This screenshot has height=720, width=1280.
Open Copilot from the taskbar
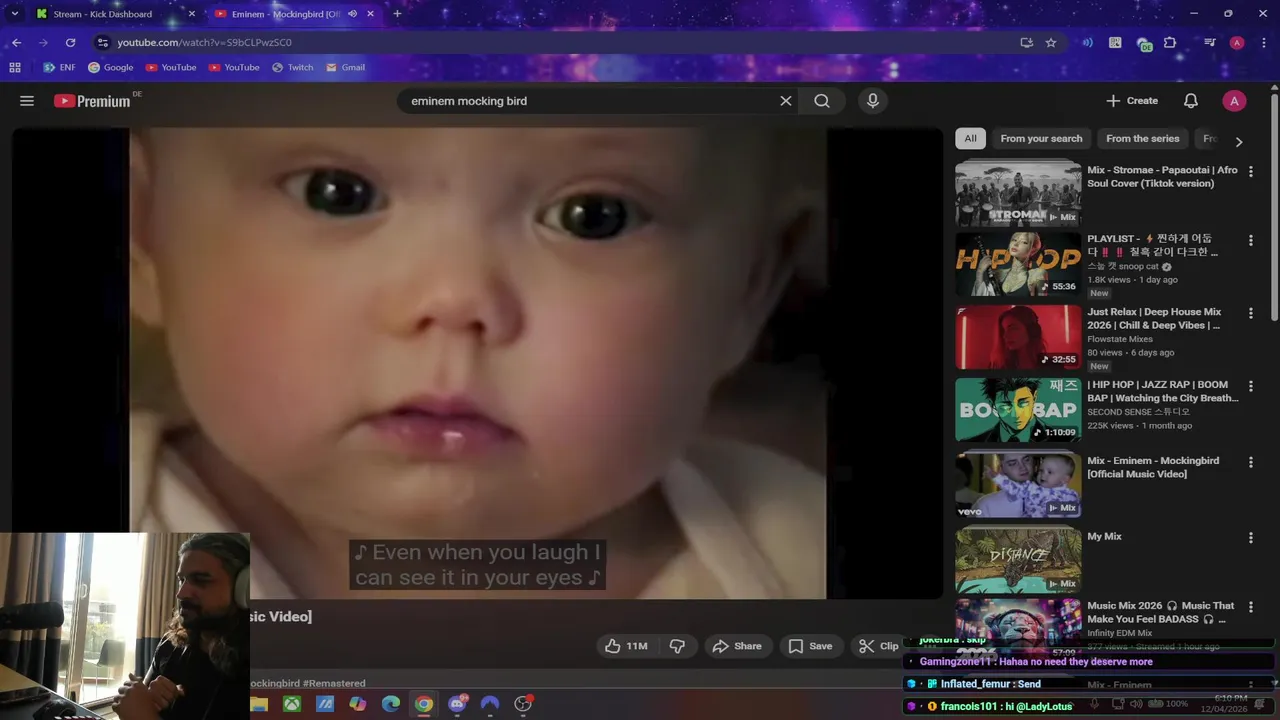(x=357, y=704)
